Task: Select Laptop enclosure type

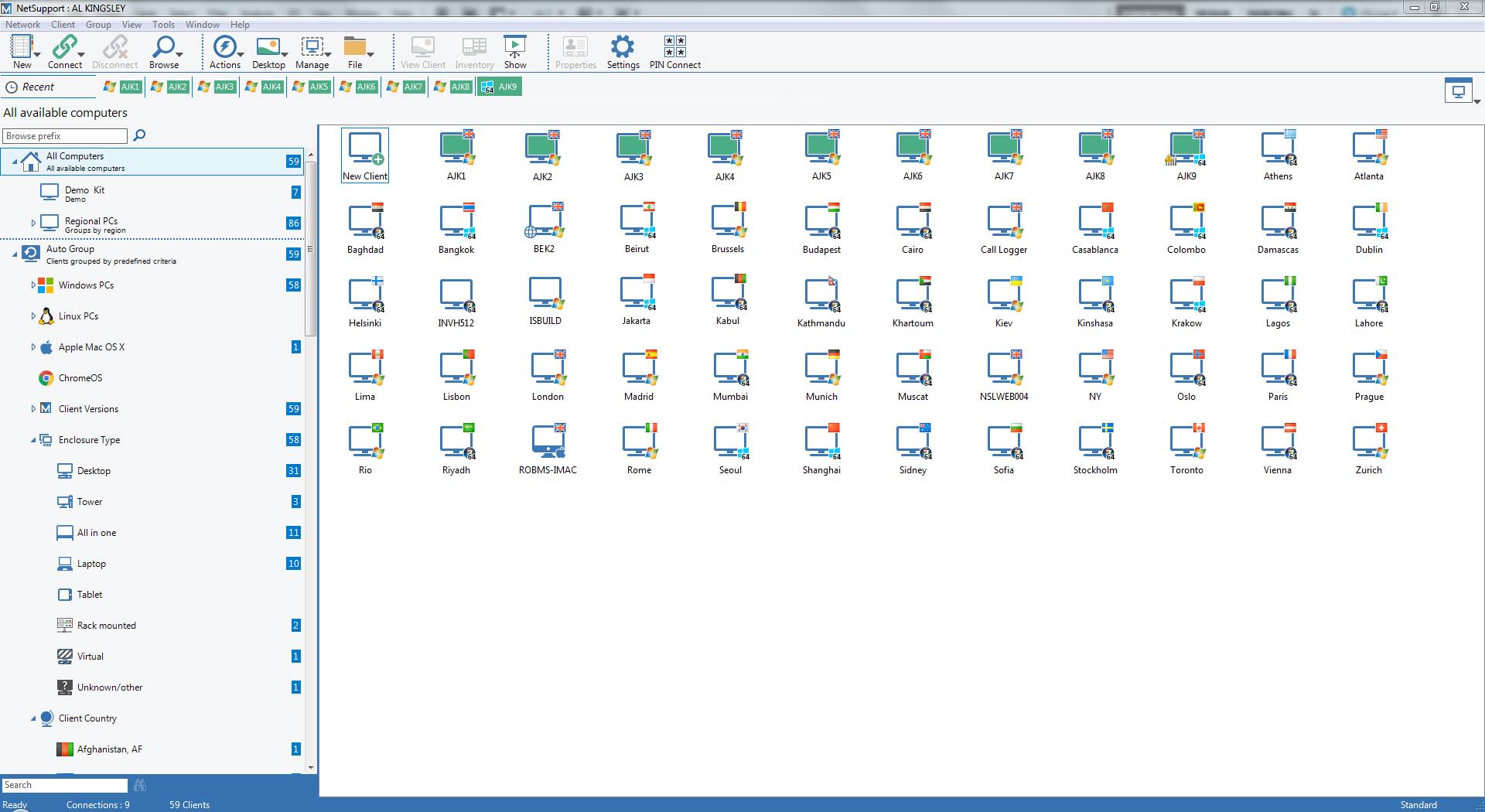Action: click(x=91, y=564)
